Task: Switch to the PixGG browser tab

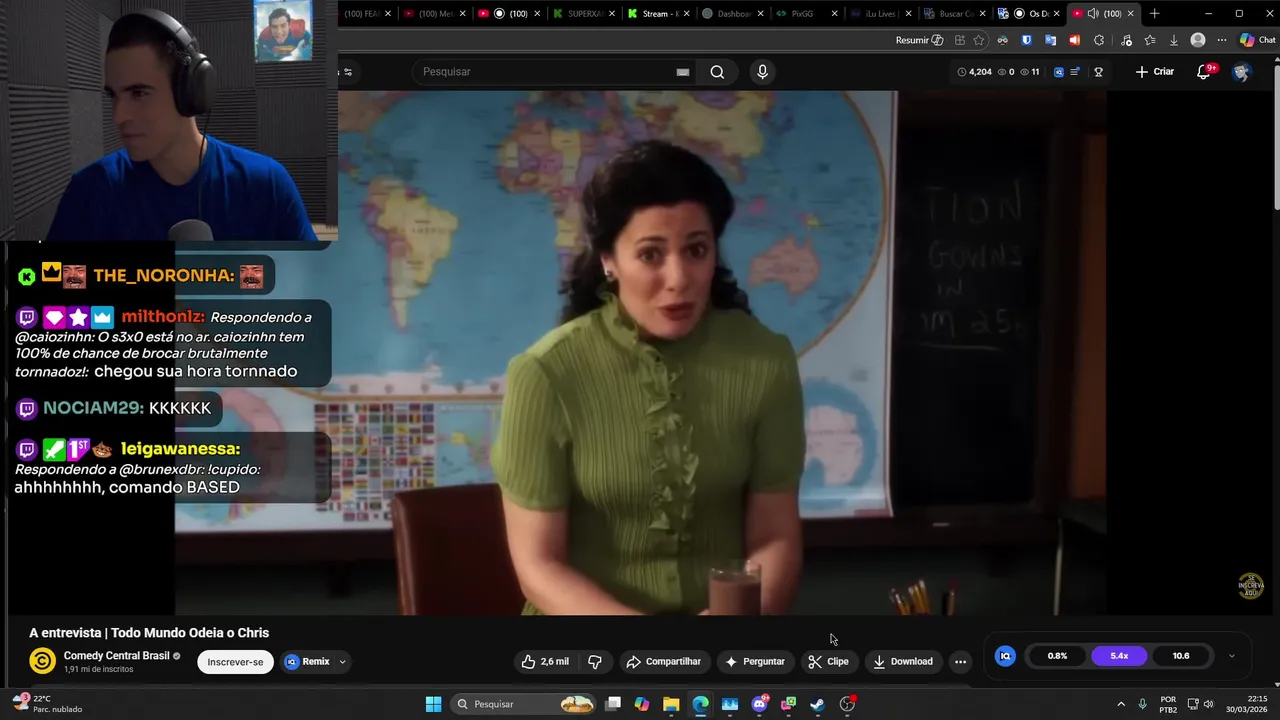Action: pyautogui.click(x=807, y=13)
